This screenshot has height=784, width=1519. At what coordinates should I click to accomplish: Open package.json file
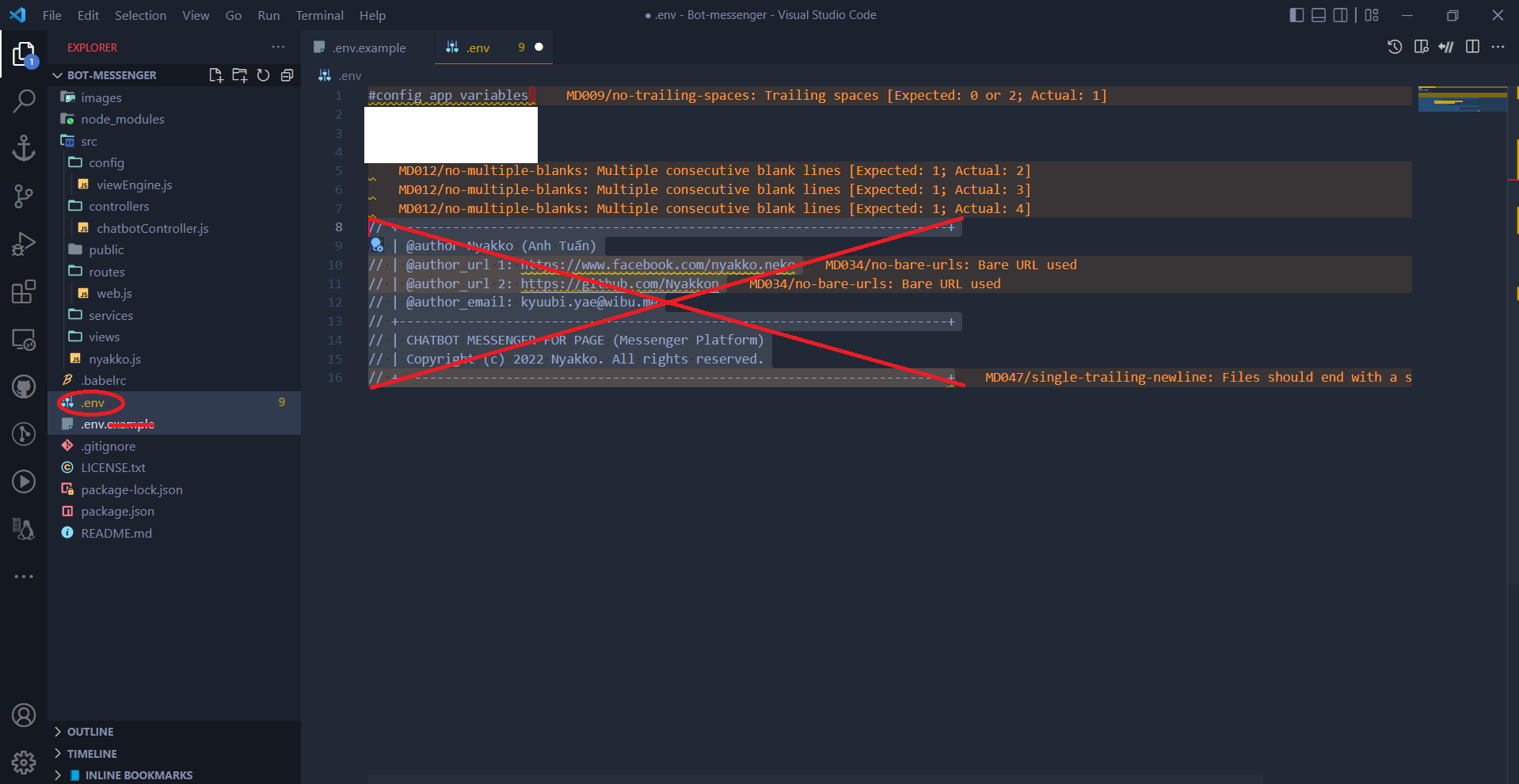tap(117, 512)
